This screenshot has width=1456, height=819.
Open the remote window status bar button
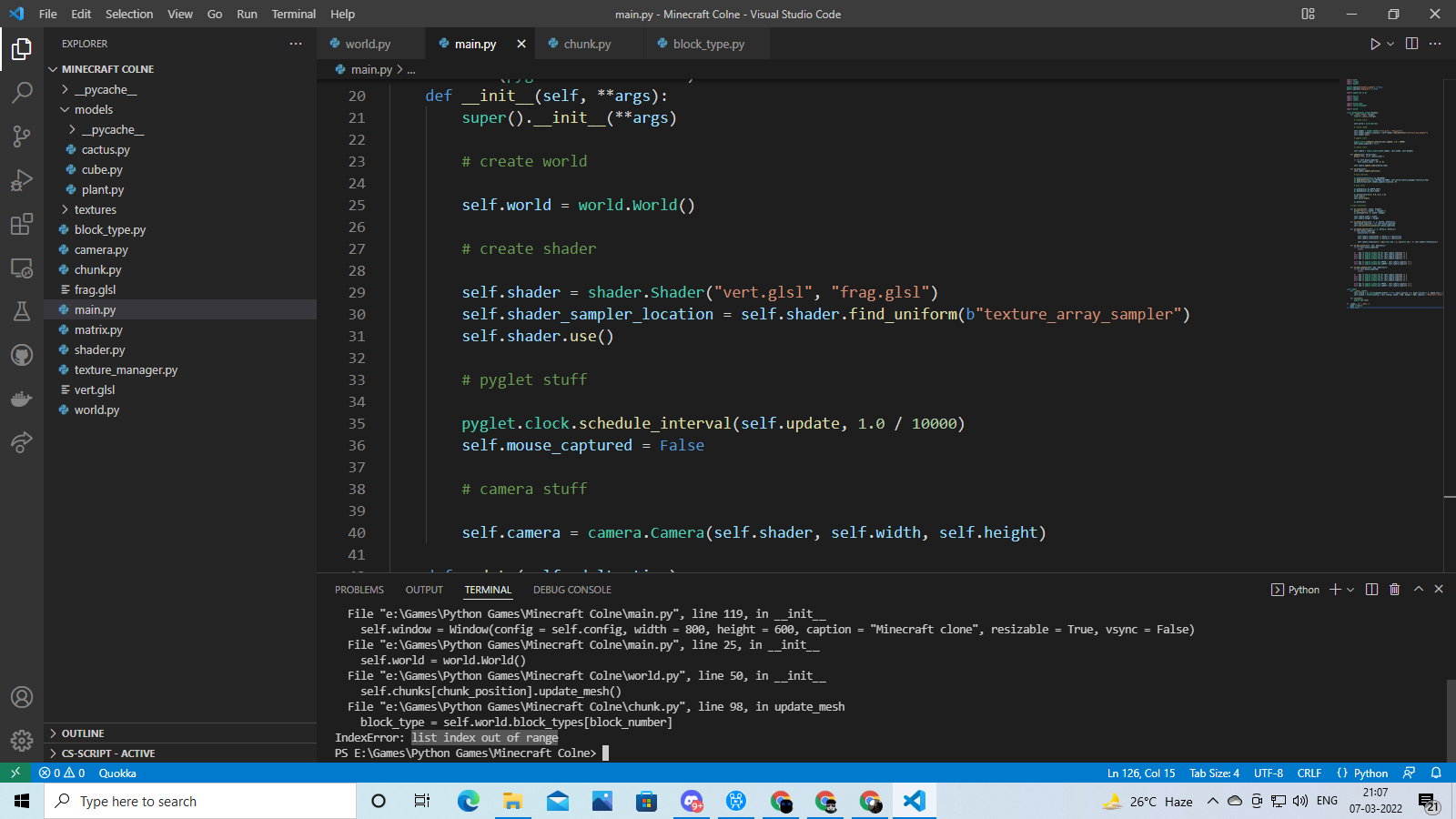(x=15, y=773)
